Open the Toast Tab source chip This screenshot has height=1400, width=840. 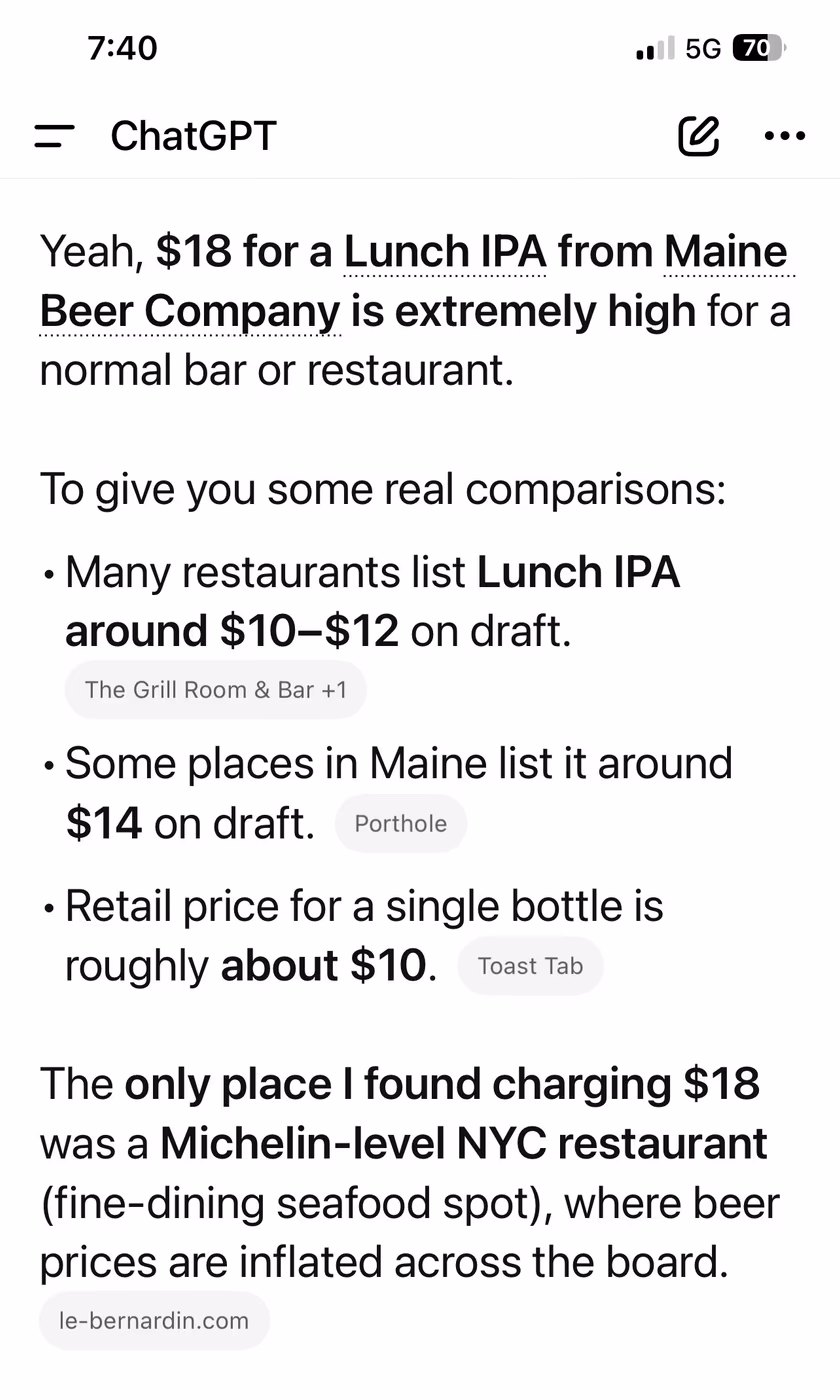[x=530, y=965]
